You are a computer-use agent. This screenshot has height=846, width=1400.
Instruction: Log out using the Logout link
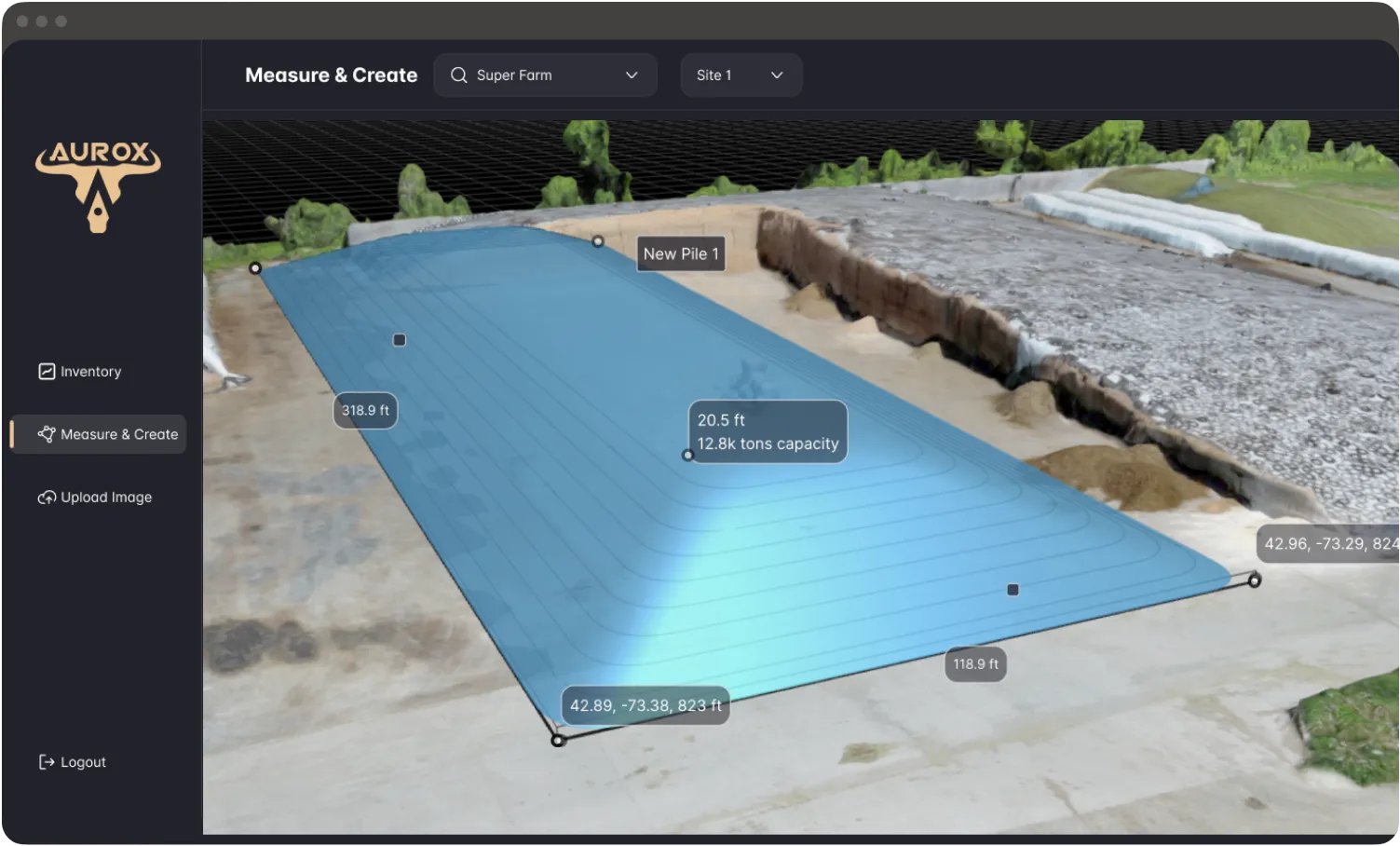(73, 762)
